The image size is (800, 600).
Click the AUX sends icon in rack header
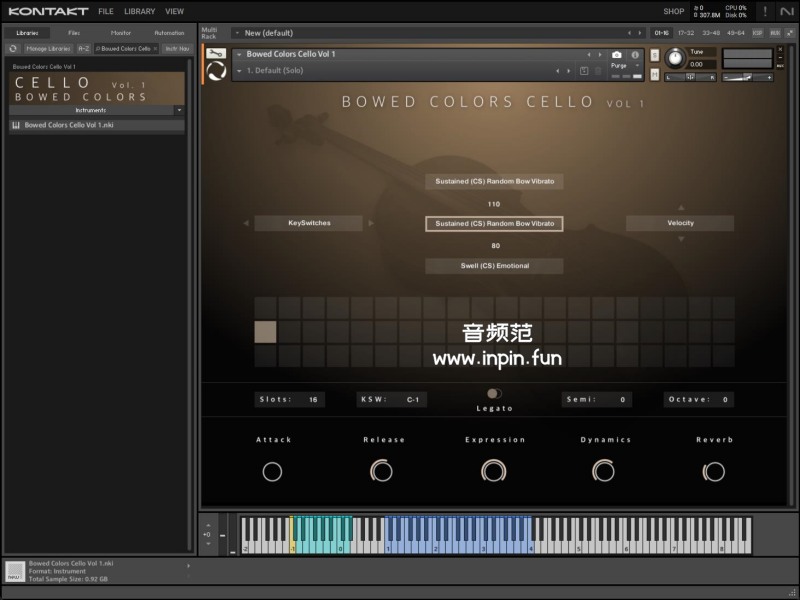coord(775,33)
